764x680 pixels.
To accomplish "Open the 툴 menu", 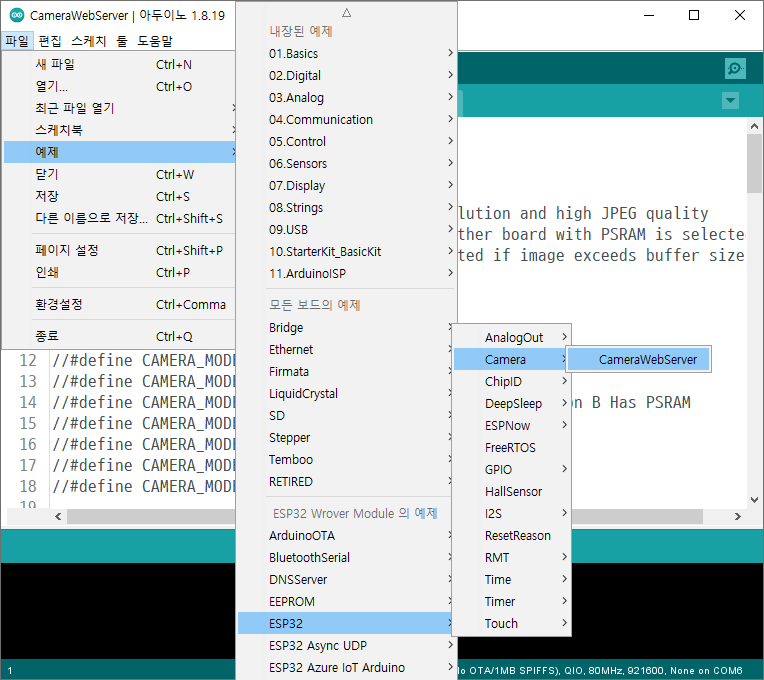I will pos(121,41).
